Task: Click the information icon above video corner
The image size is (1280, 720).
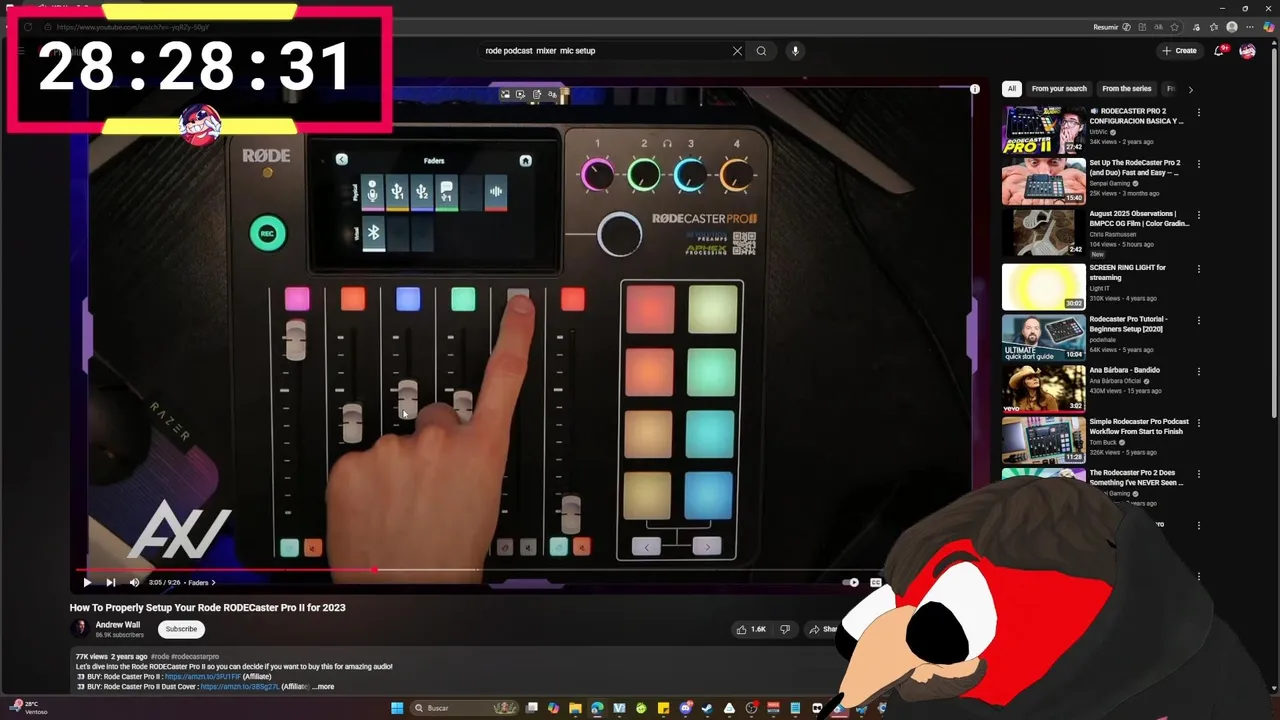Action: coord(974,89)
